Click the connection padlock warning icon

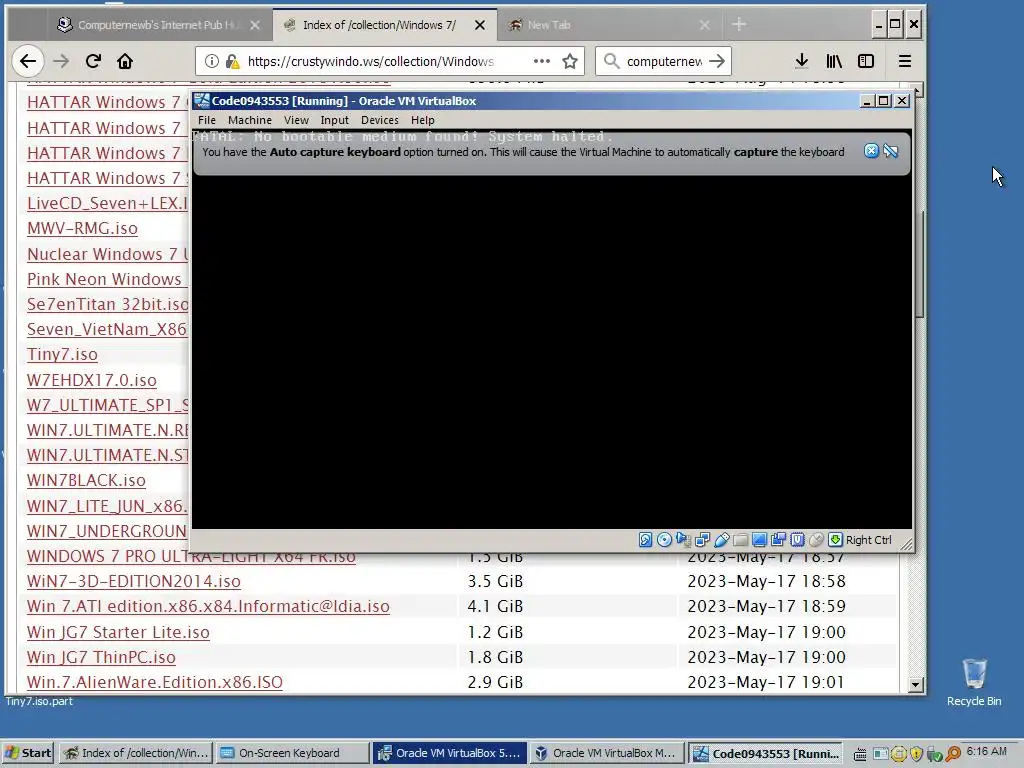coord(232,61)
